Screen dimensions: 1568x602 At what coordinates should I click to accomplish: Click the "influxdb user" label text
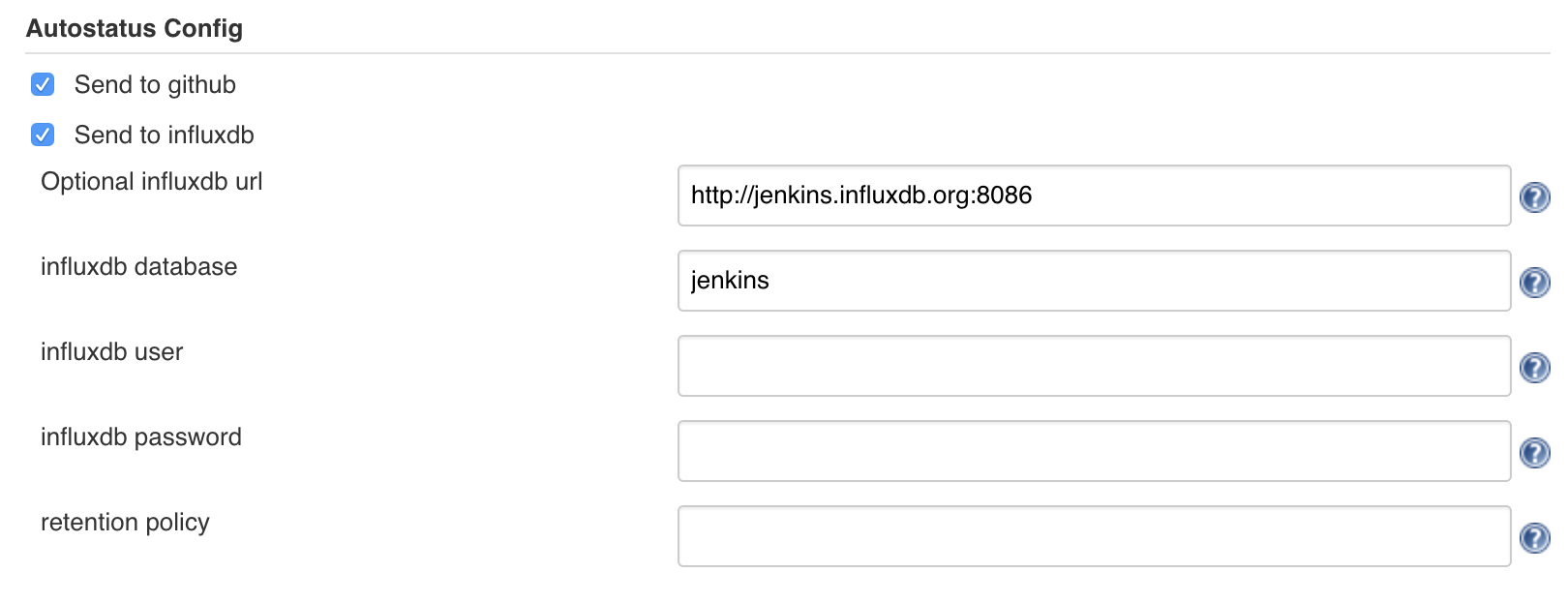(x=111, y=352)
